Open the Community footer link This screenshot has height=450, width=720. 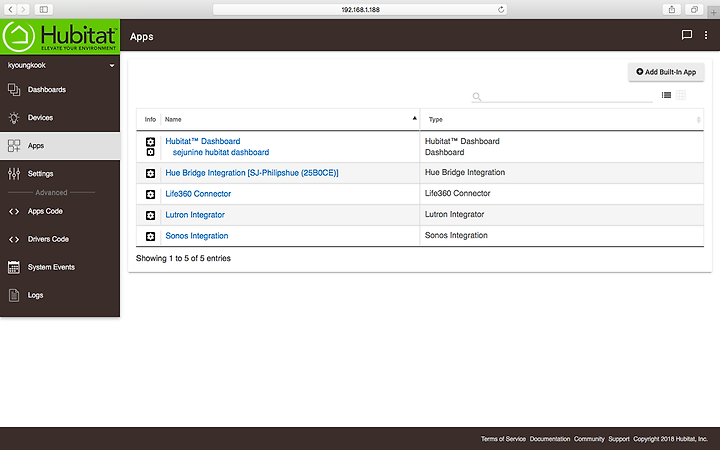[589, 439]
